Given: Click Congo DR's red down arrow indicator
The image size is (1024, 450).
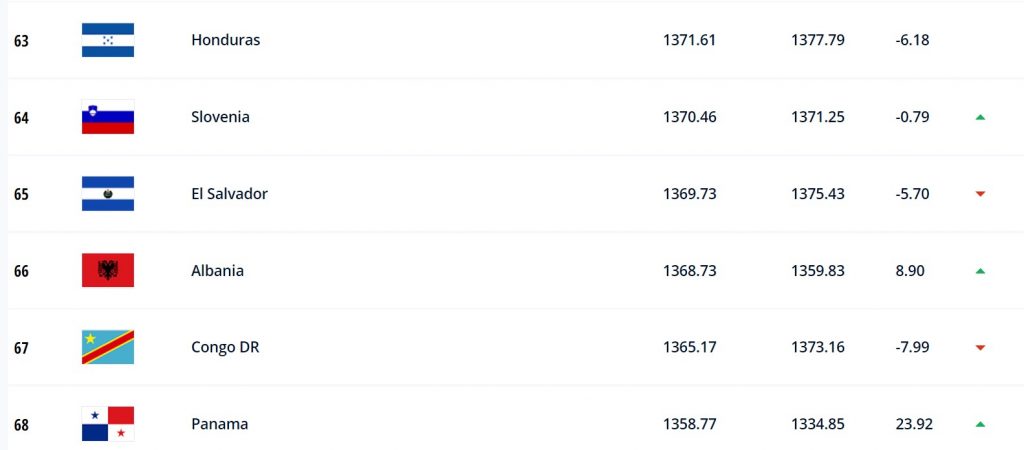Looking at the screenshot, I should point(980,348).
